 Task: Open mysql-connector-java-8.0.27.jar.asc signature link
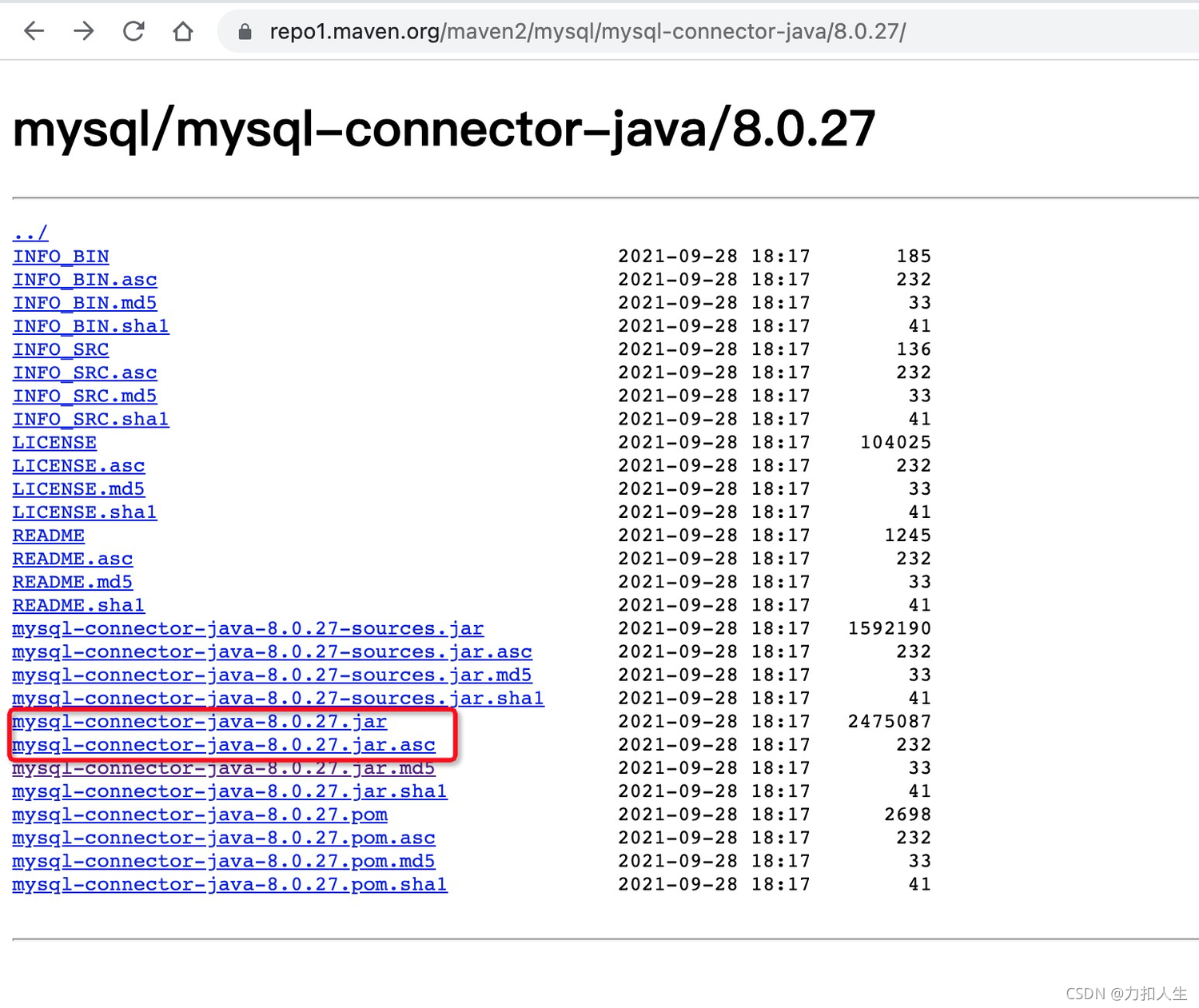click(x=224, y=744)
